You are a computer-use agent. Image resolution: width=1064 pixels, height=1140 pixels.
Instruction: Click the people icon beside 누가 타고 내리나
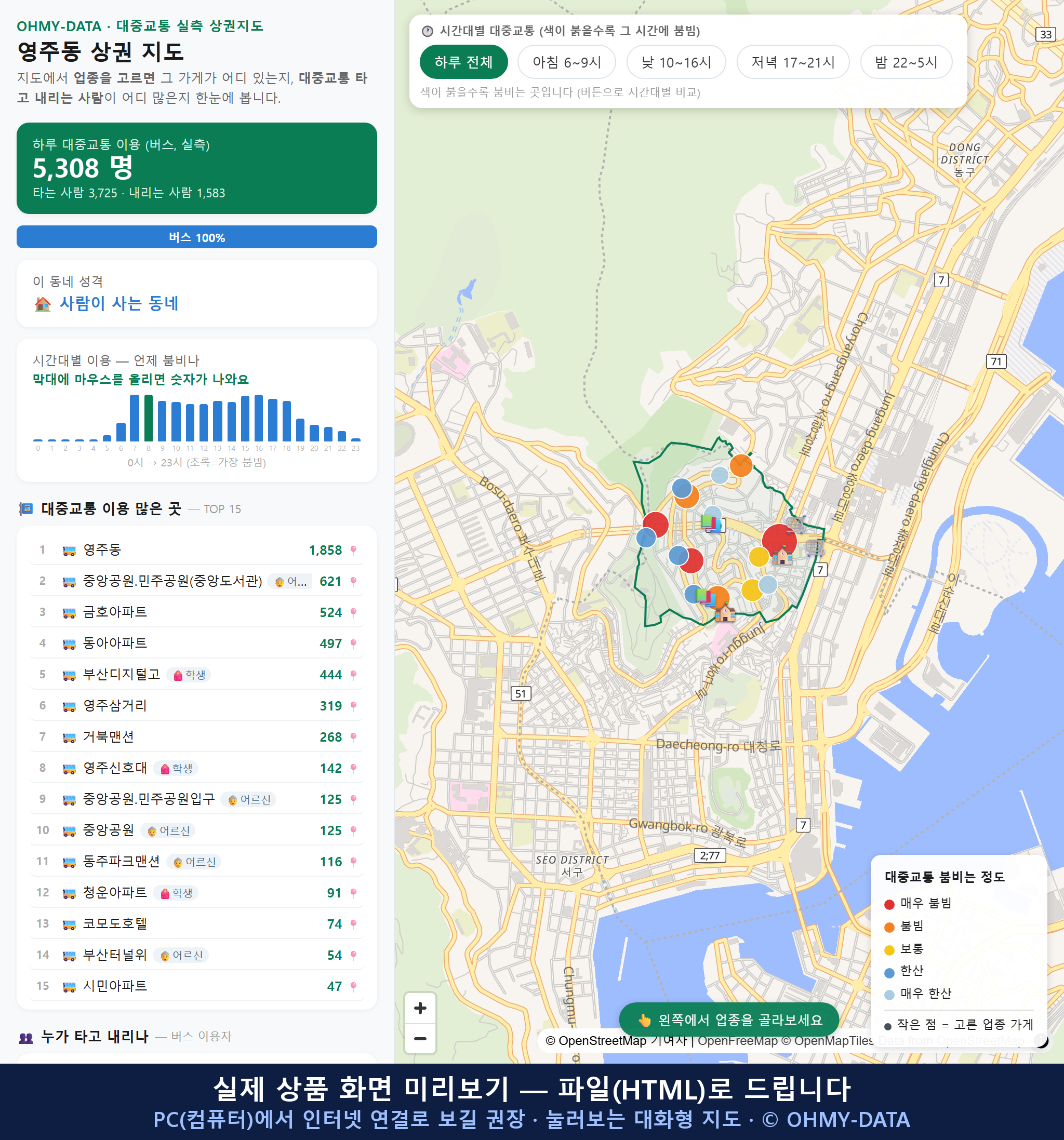26,1037
